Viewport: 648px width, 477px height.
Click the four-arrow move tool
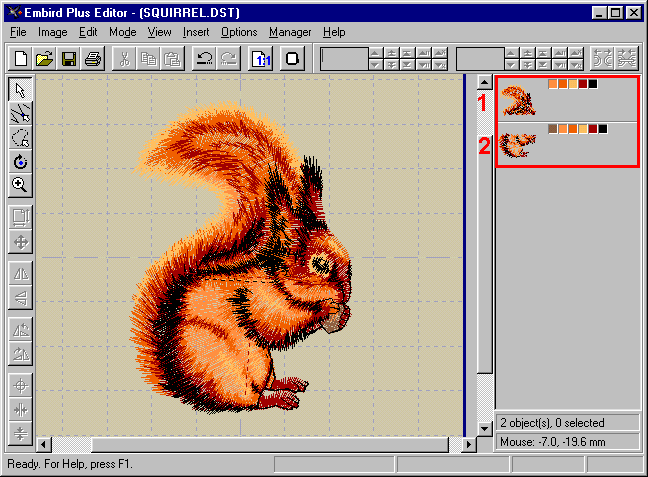click(20, 241)
